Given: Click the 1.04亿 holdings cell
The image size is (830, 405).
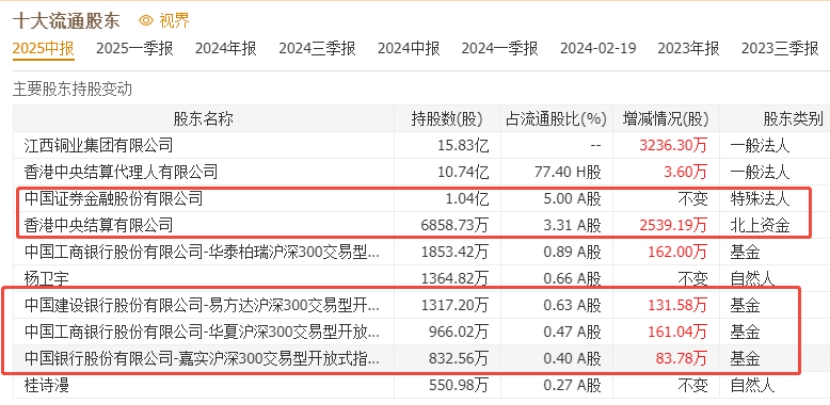Looking at the screenshot, I should [466, 199].
